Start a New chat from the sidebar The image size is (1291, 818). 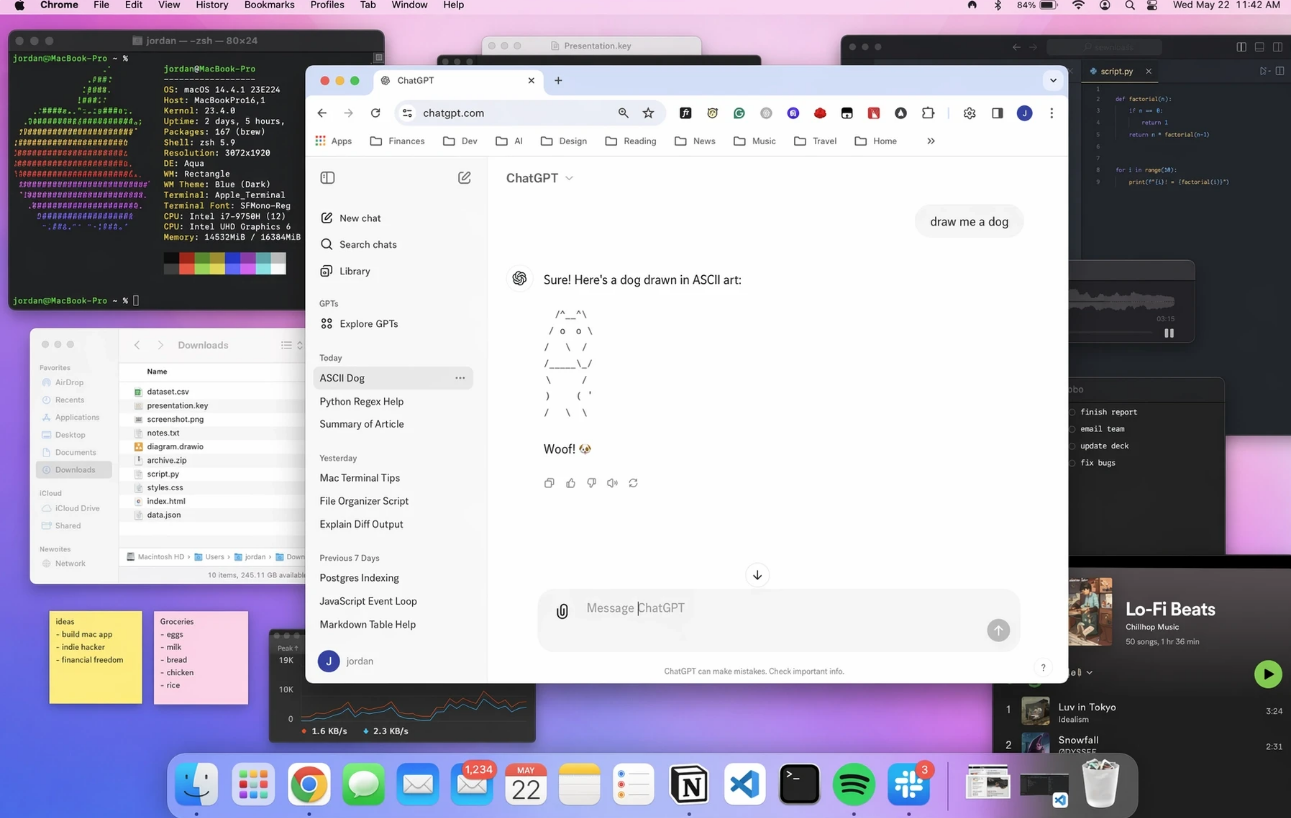click(x=391, y=218)
